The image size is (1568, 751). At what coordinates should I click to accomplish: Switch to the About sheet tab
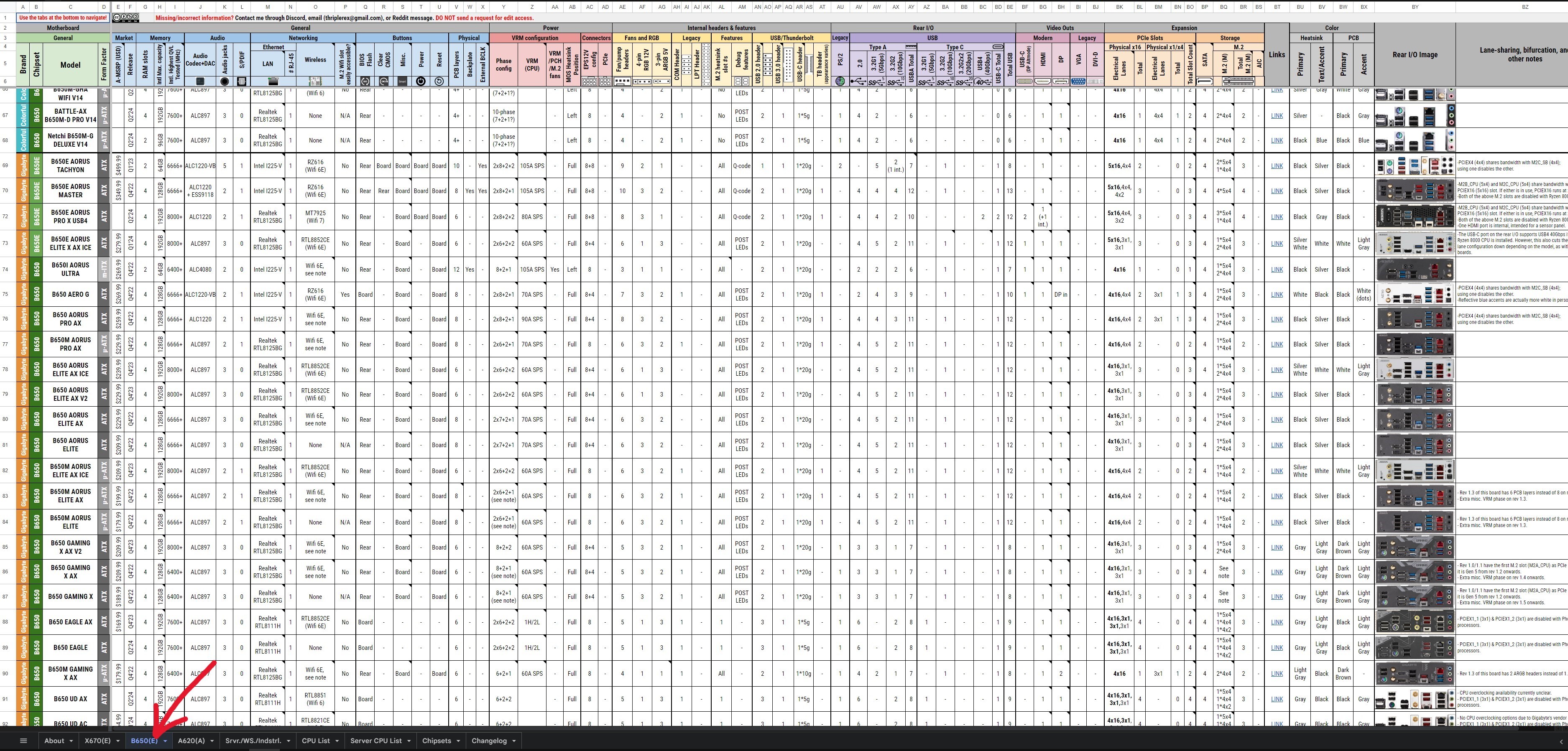pyautogui.click(x=54, y=741)
